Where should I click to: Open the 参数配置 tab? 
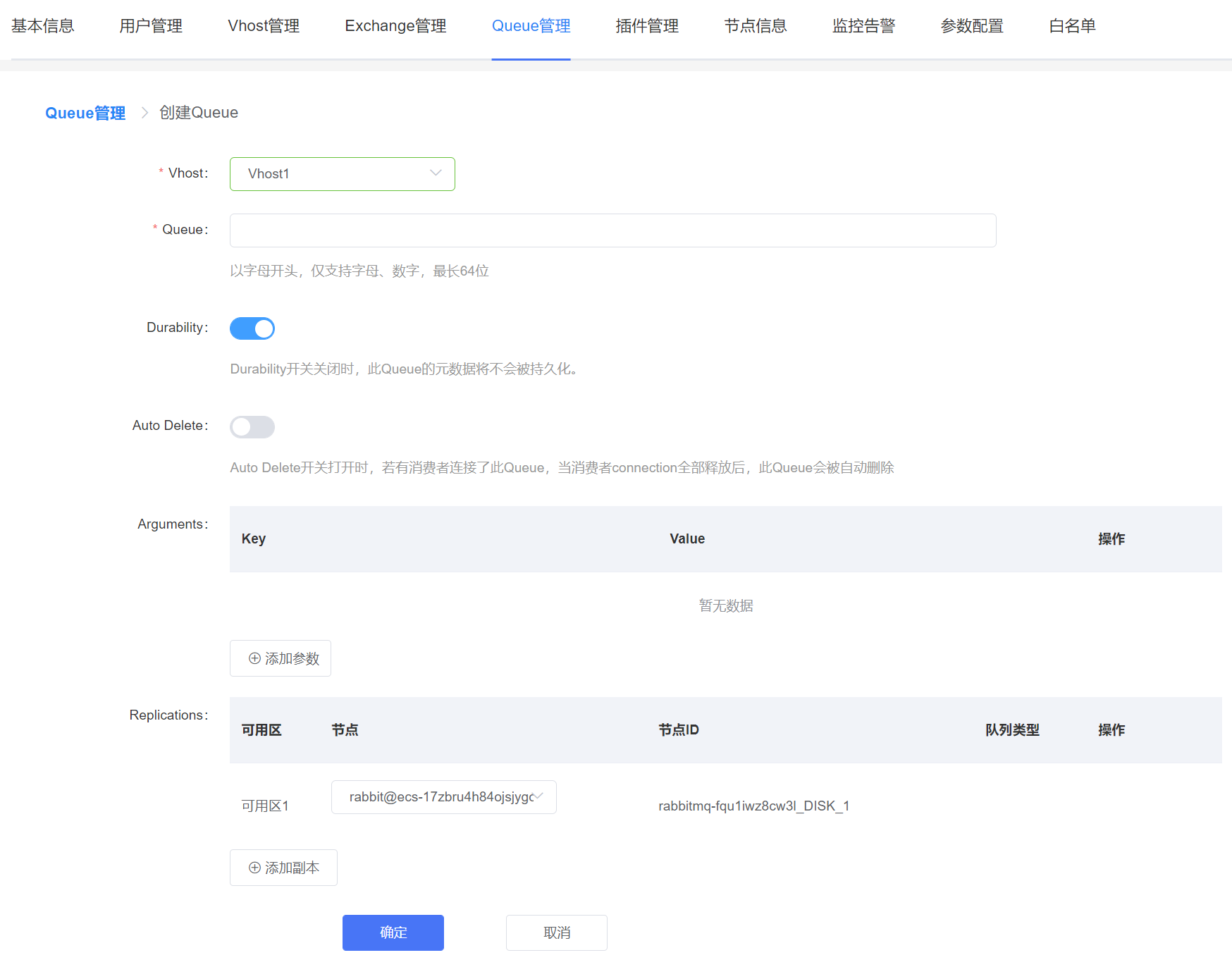click(x=971, y=26)
